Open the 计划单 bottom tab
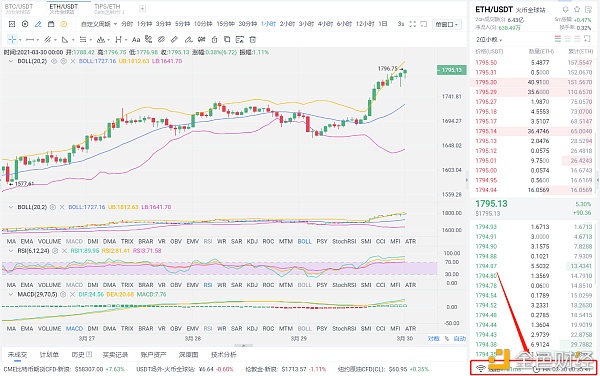 49,355
